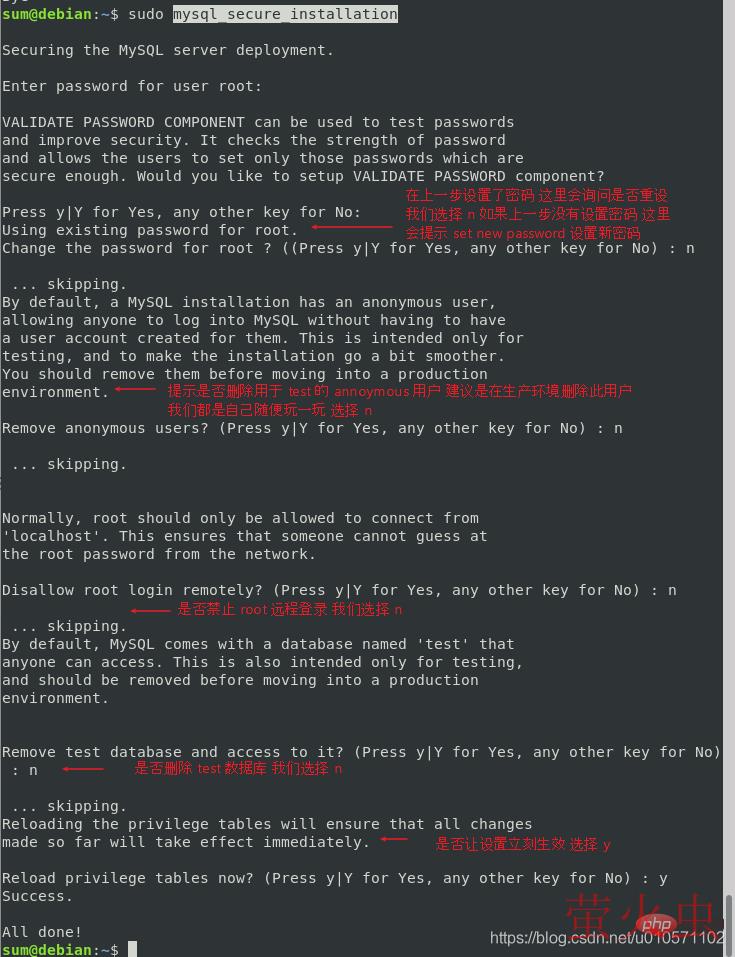Click the "Enter password for user root:" line
The image size is (735, 957).
point(132,86)
